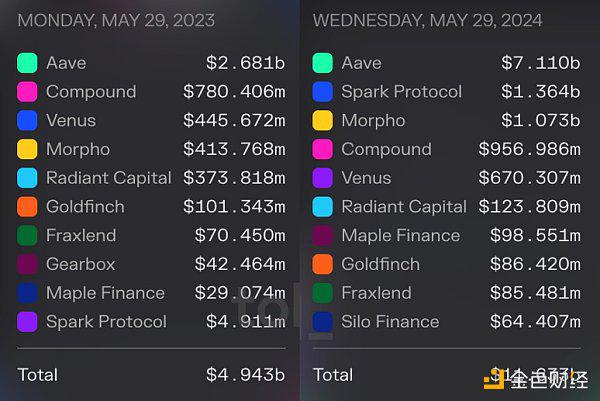This screenshot has height=401, width=600.
Task: Select the blue Venus swatch in 2023 list
Action: click(x=27, y=120)
